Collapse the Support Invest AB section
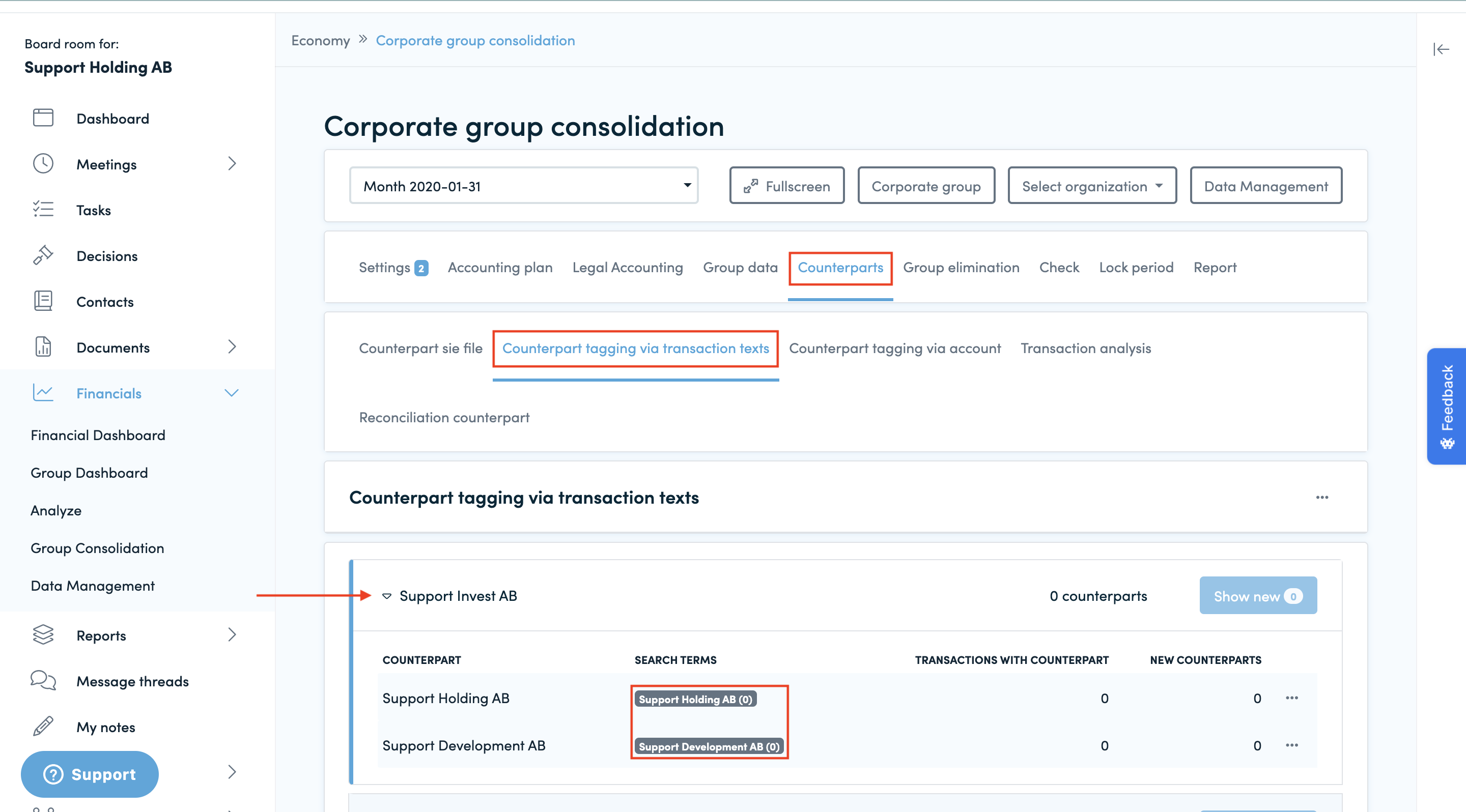 pyautogui.click(x=387, y=596)
